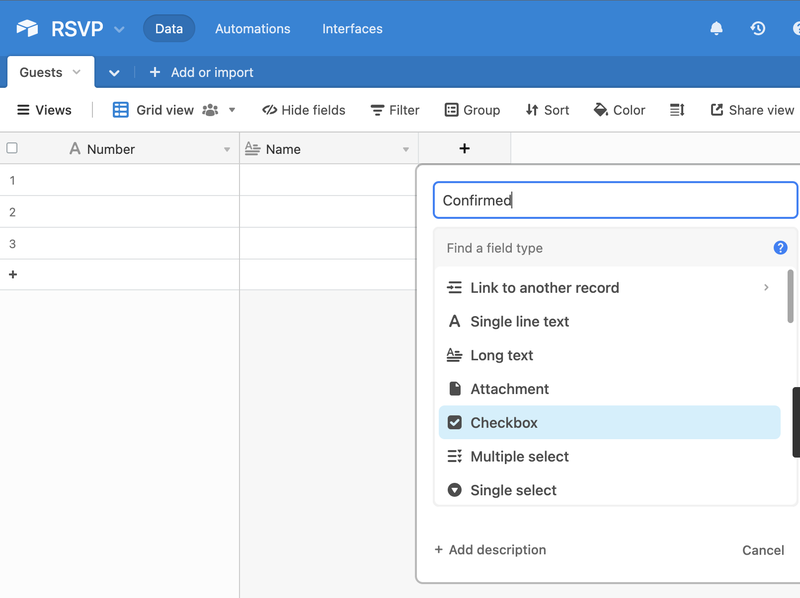Expand Link to another record submenu arrow
Image resolution: width=800 pixels, height=598 pixels.
pyautogui.click(x=766, y=287)
